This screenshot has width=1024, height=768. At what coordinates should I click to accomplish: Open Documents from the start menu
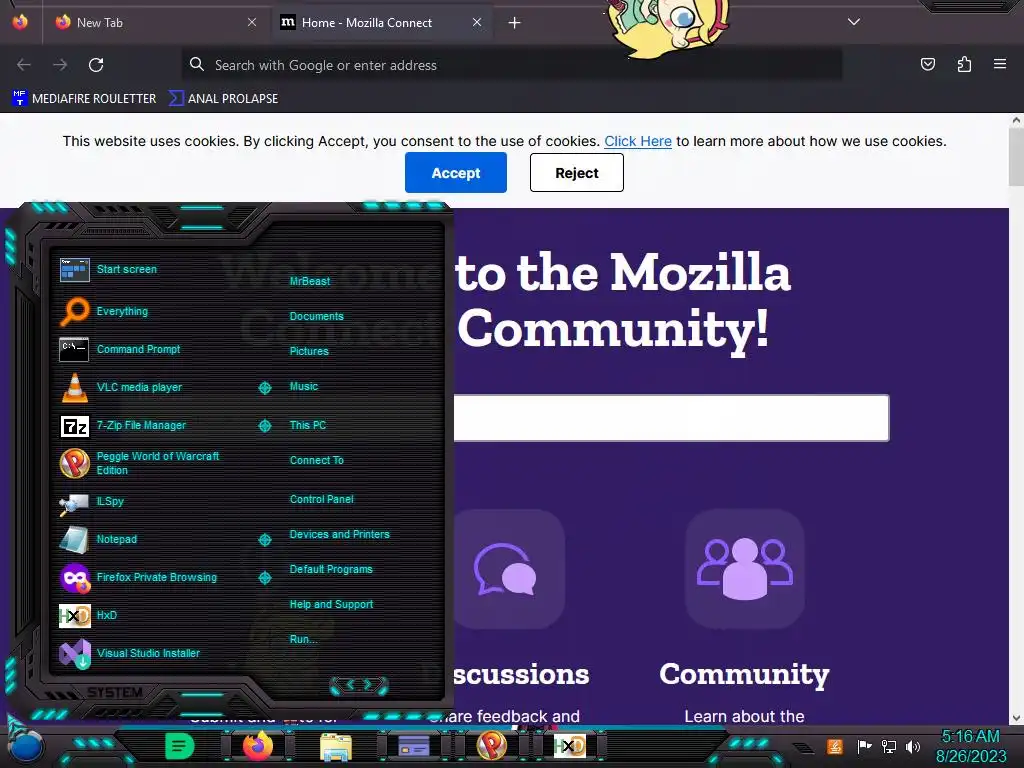[316, 316]
